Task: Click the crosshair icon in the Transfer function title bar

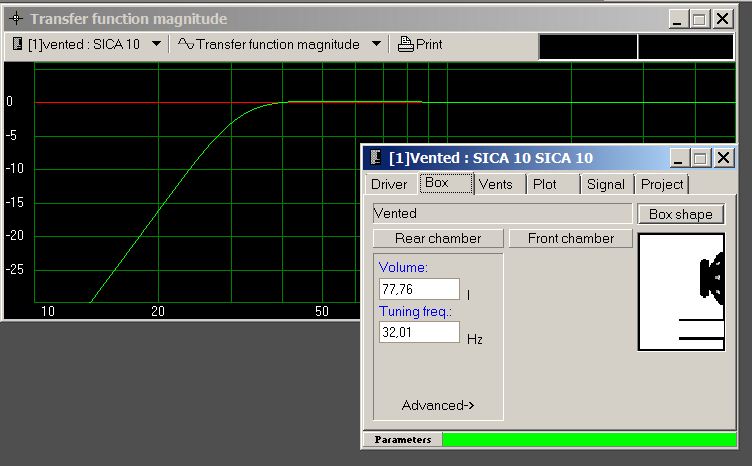Action: (16, 19)
